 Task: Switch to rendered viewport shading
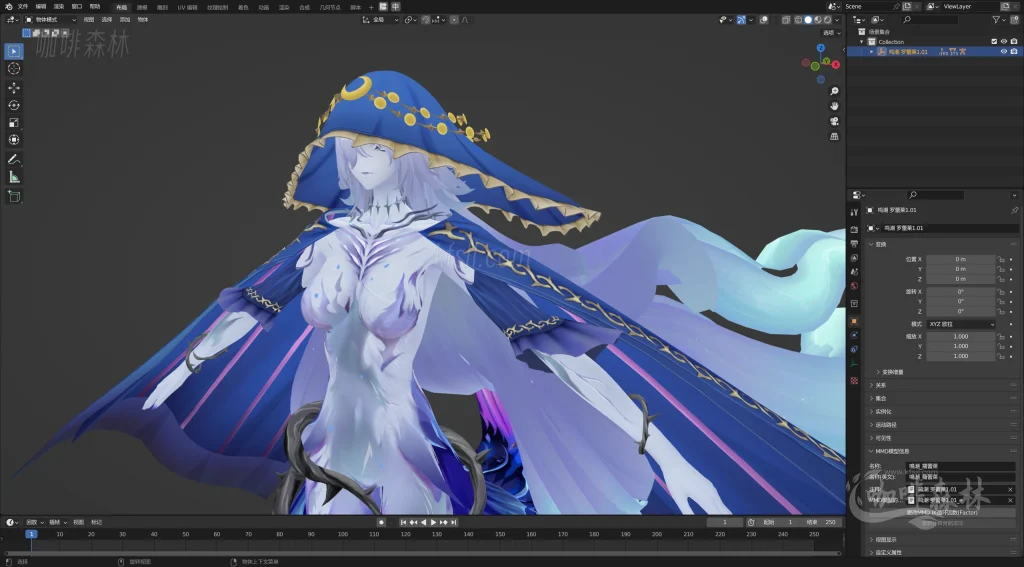(827, 20)
